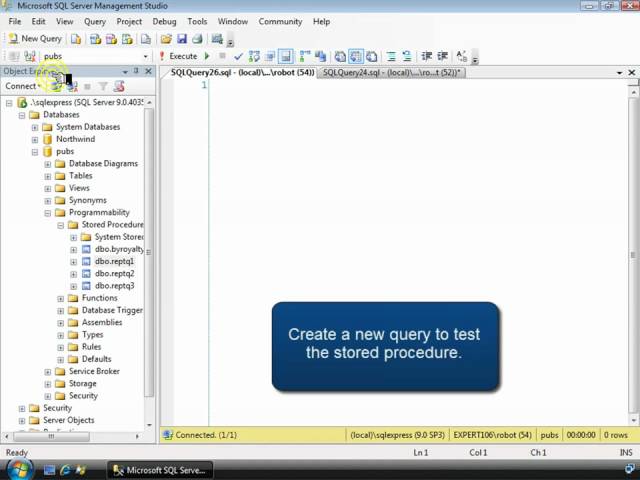640x480 pixels.
Task: Select the Server Objects folder
Action: (69, 420)
